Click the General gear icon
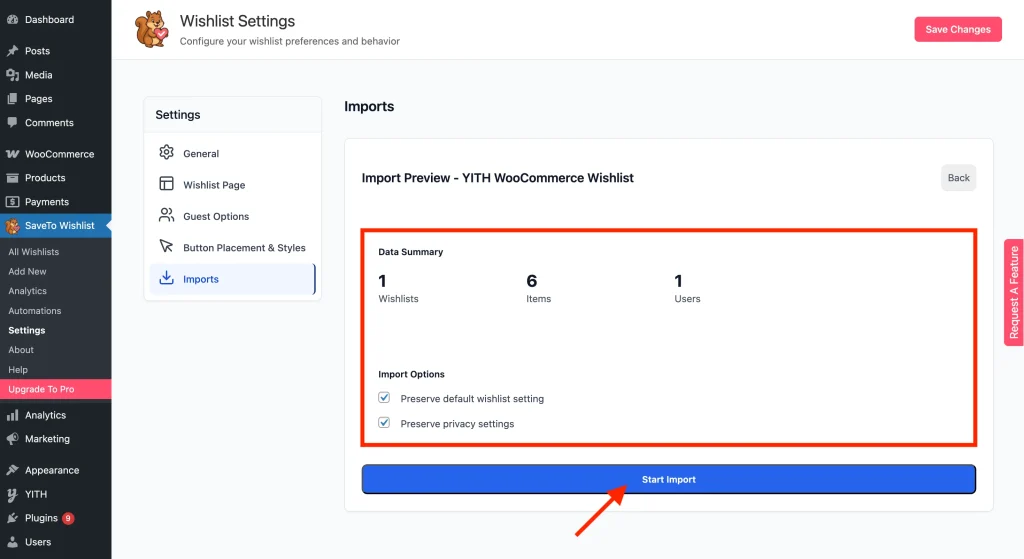 167,153
